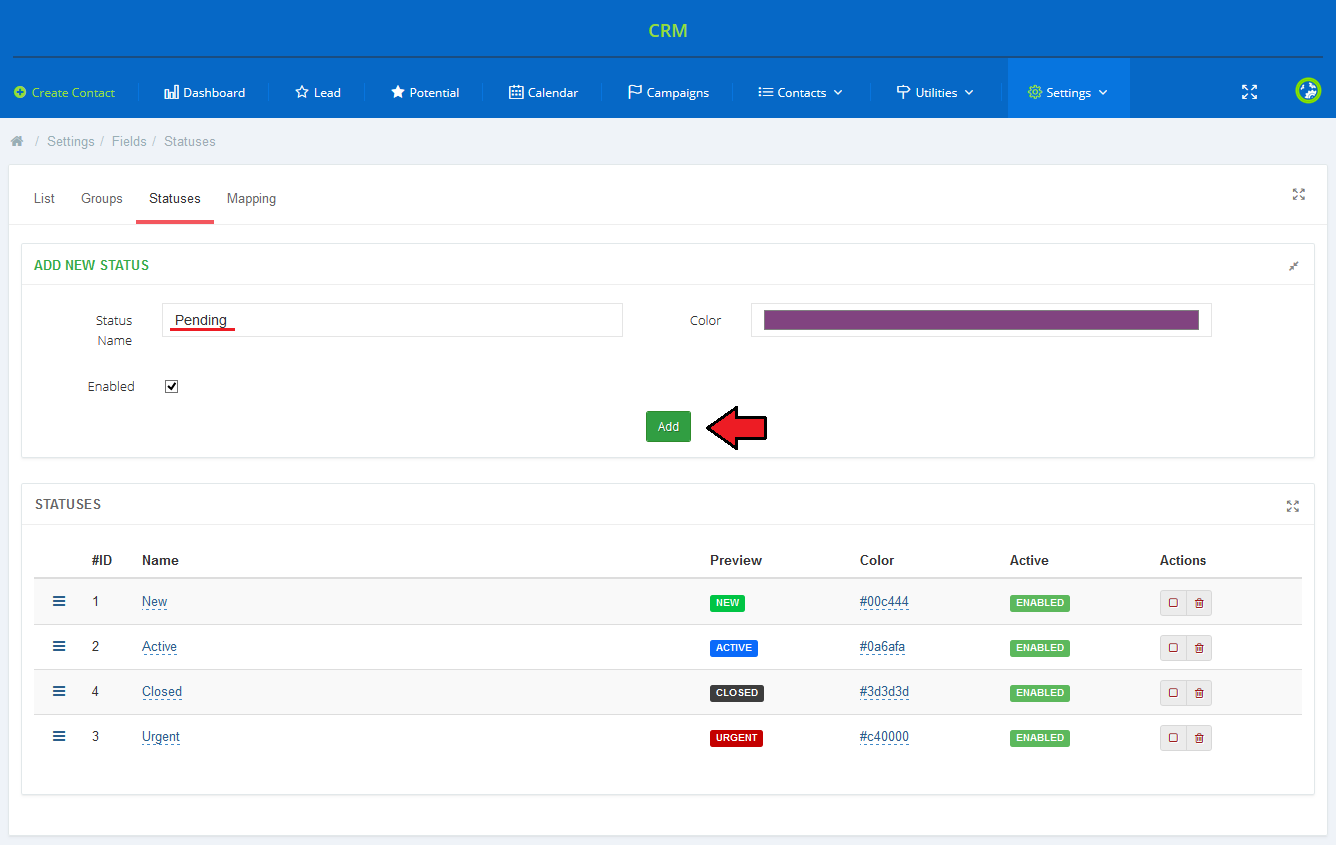The image size is (1336, 845).
Task: Delete the Active status with the trash icon
Action: [1199, 648]
